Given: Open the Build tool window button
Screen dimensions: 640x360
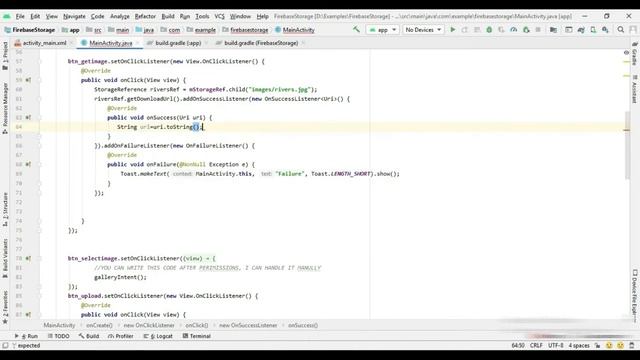Looking at the screenshot, I should click(89, 336).
